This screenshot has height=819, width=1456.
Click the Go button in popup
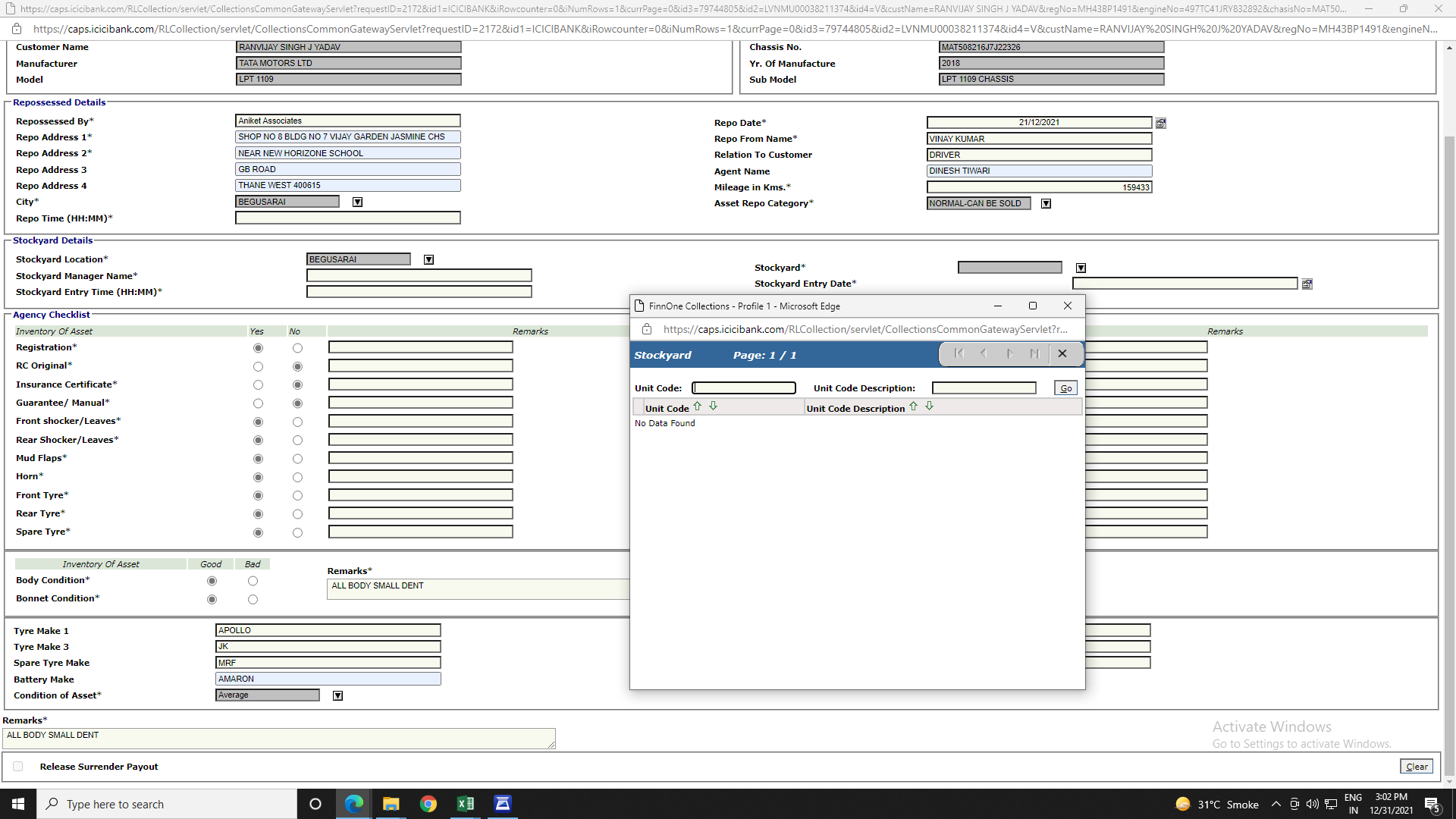tap(1065, 388)
